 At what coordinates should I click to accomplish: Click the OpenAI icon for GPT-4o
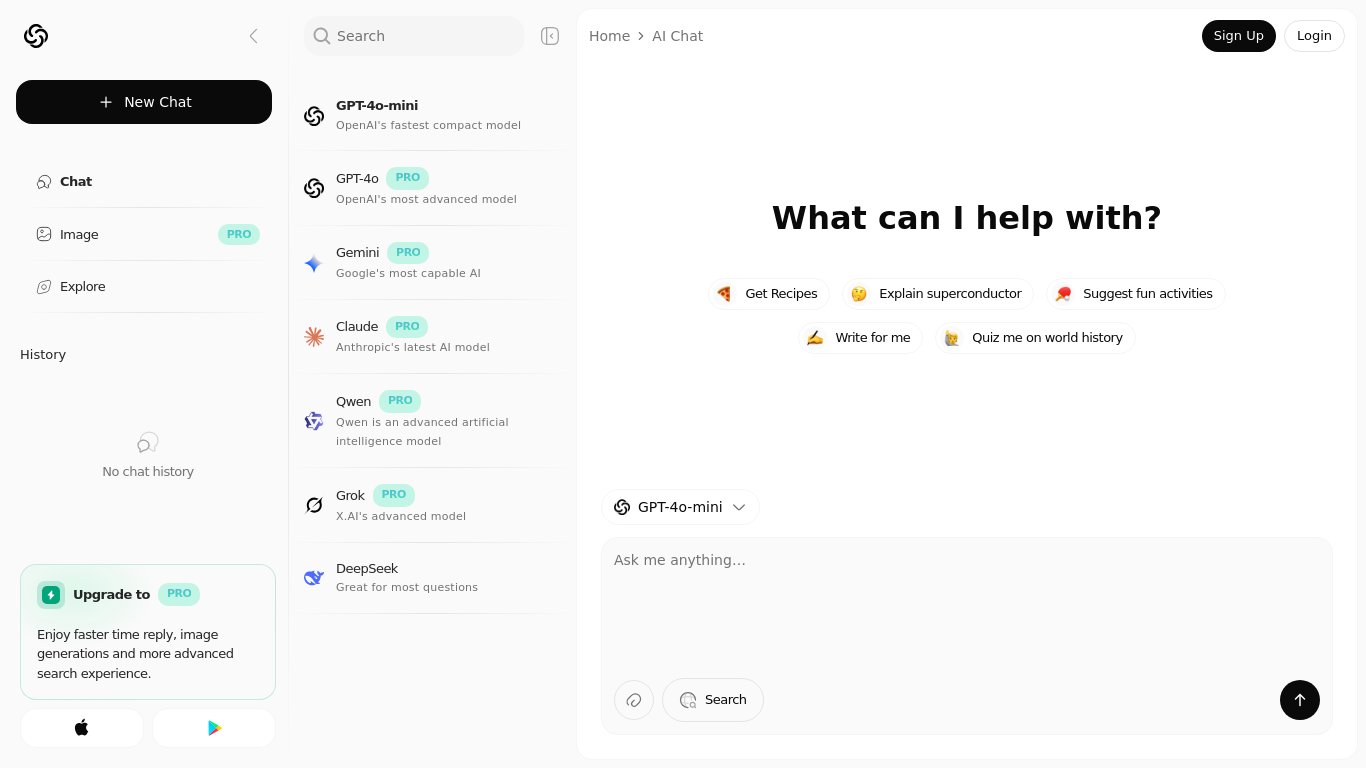[314, 188]
